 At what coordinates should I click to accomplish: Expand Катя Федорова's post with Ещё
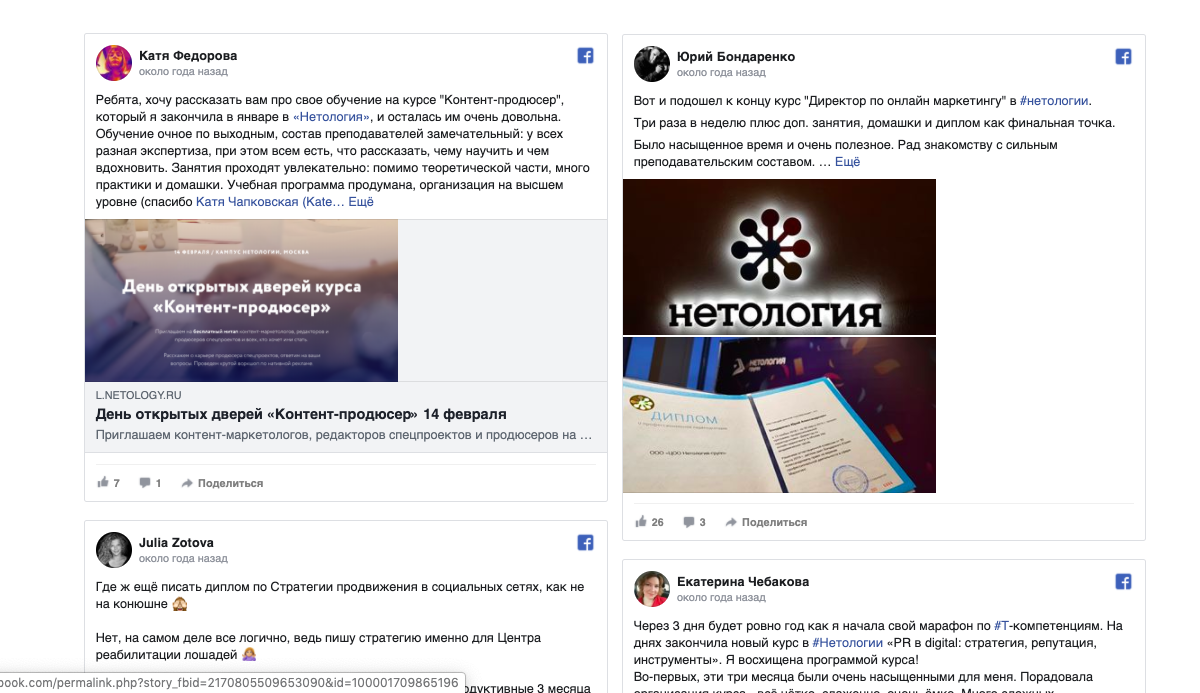click(361, 202)
